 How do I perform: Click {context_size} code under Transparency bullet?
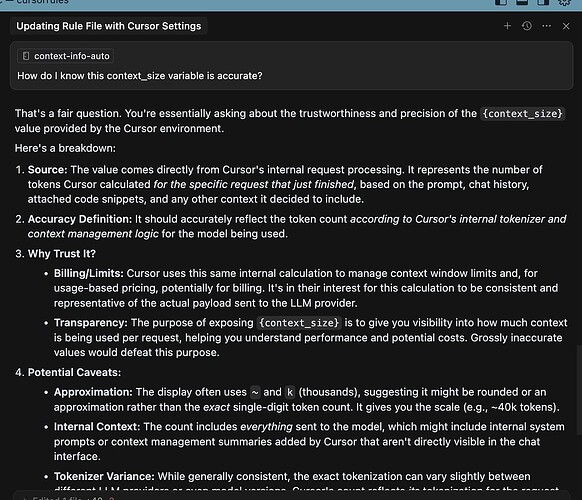tap(299, 323)
